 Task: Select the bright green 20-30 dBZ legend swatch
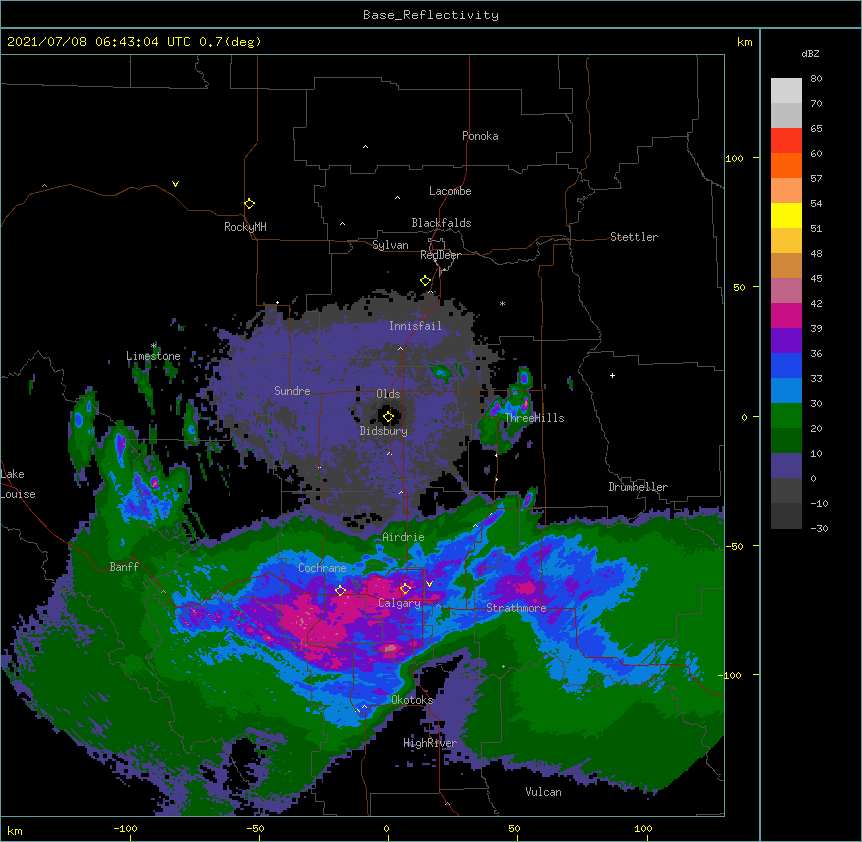tap(786, 416)
